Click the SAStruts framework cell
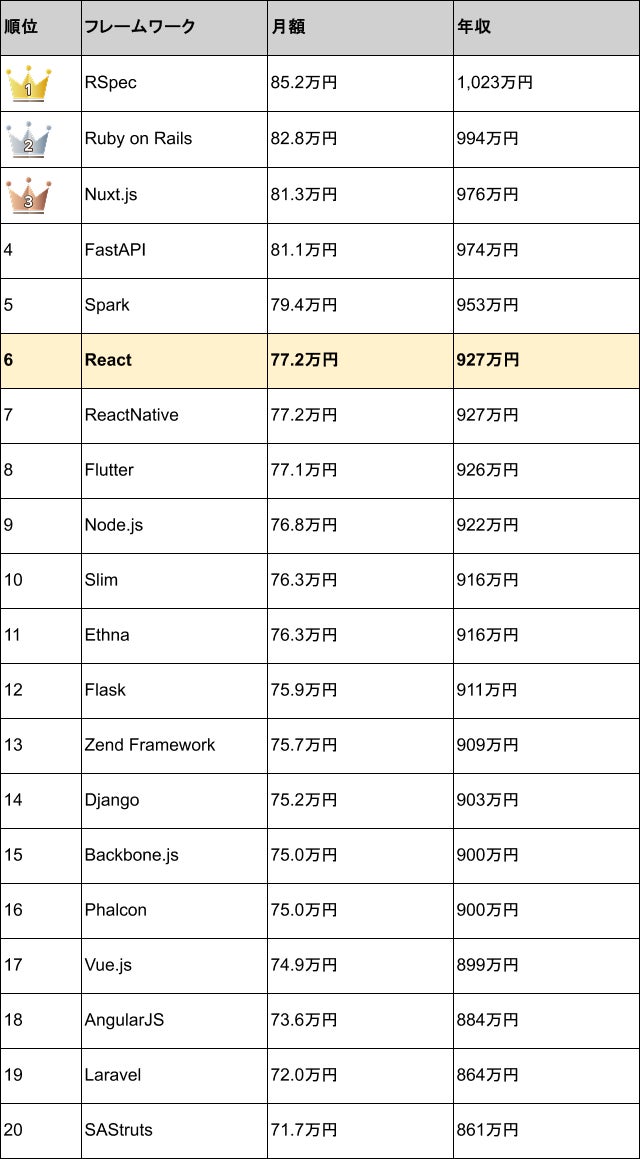The image size is (640, 1159). pos(174,1130)
